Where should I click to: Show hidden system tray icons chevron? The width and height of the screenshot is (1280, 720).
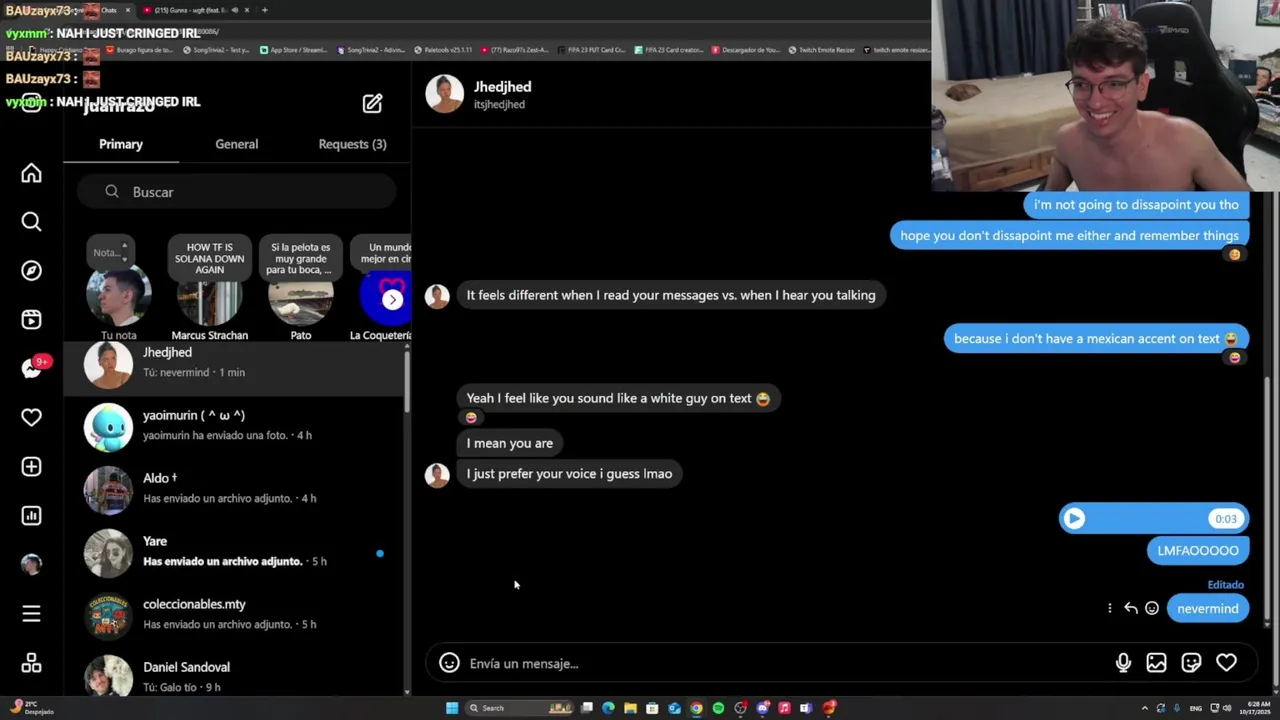tap(1144, 708)
